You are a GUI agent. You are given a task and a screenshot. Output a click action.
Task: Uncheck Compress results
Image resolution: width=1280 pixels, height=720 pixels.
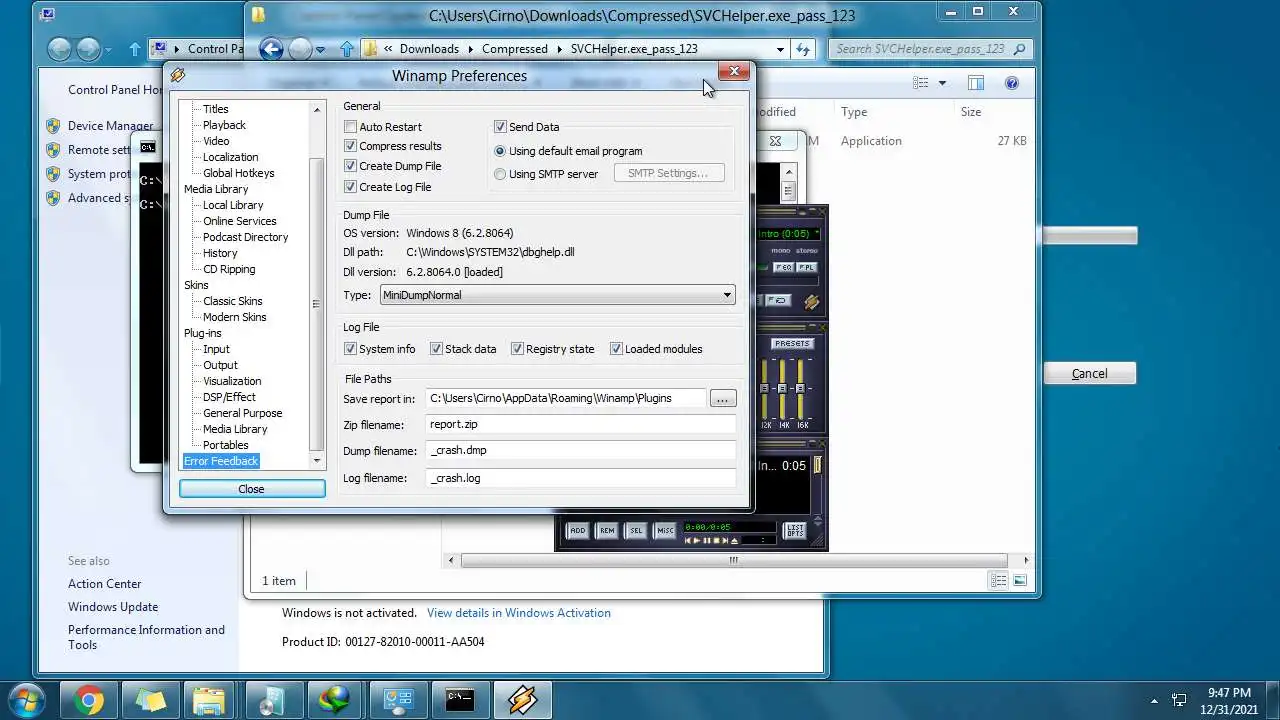pos(350,146)
